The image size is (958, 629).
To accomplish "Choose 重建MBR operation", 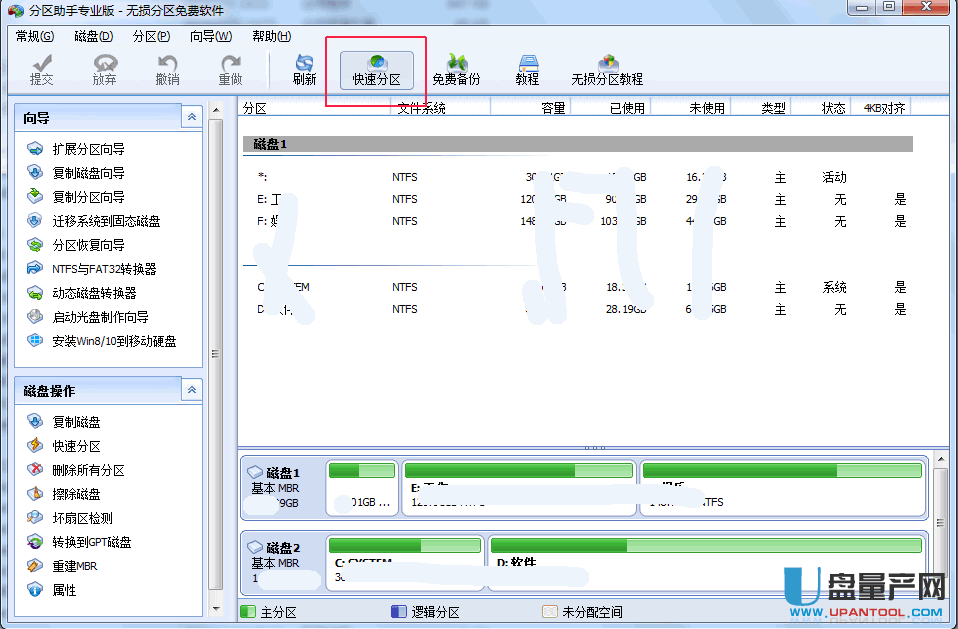I will [62, 566].
